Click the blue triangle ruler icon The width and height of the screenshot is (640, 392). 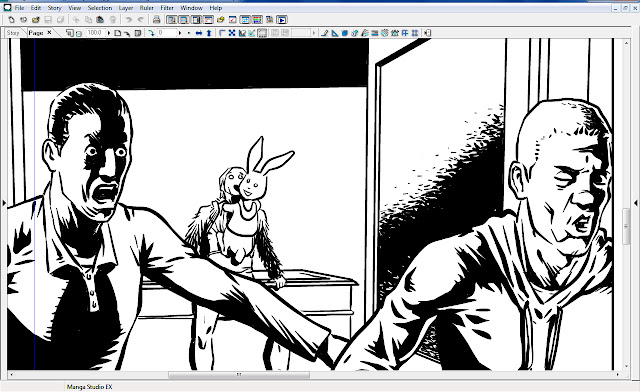[x=335, y=33]
